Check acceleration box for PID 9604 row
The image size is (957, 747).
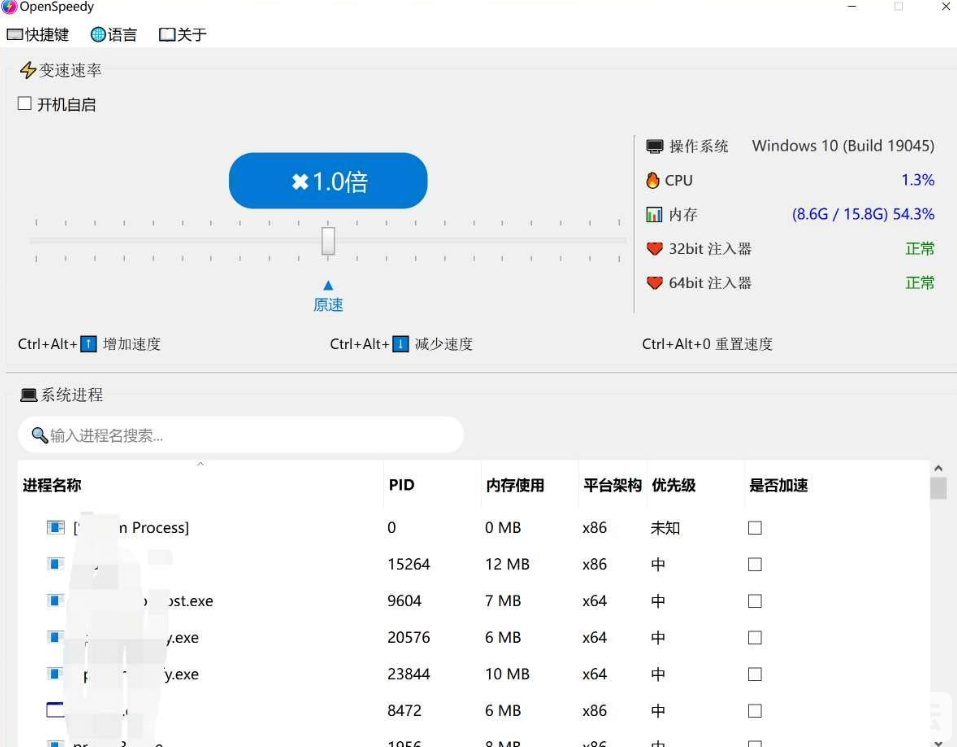pos(755,601)
